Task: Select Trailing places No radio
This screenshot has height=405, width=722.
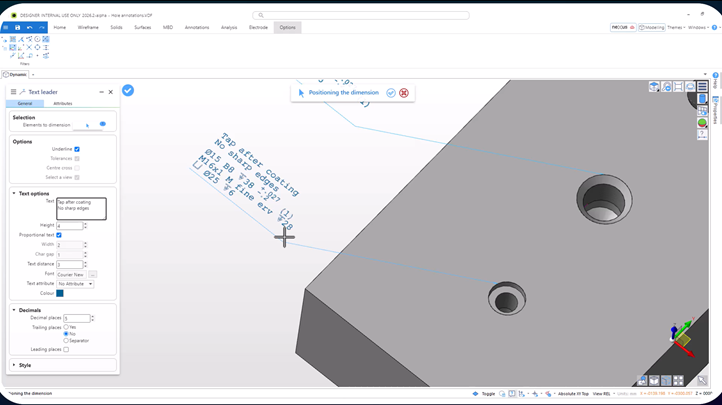Action: 66,334
